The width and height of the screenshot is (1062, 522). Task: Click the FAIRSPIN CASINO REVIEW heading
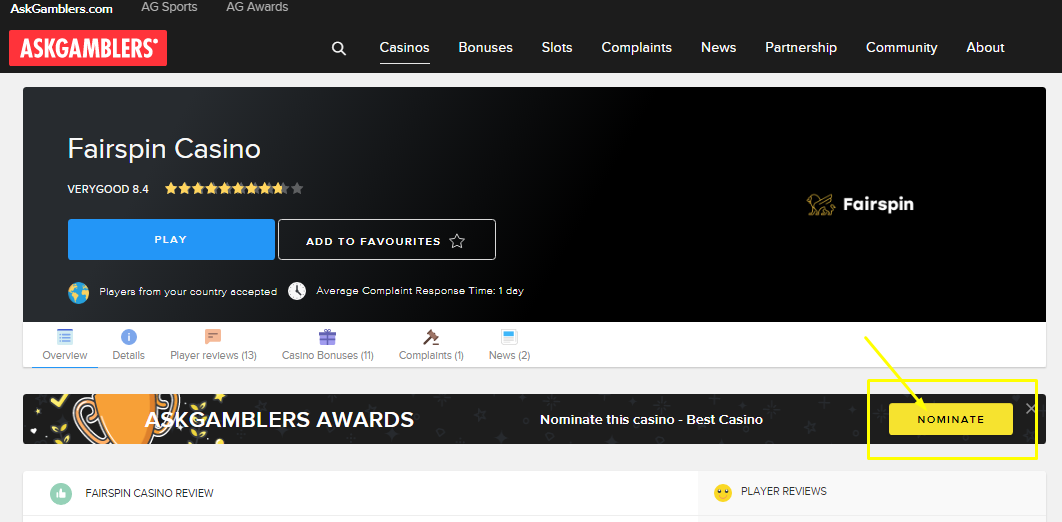(150, 494)
